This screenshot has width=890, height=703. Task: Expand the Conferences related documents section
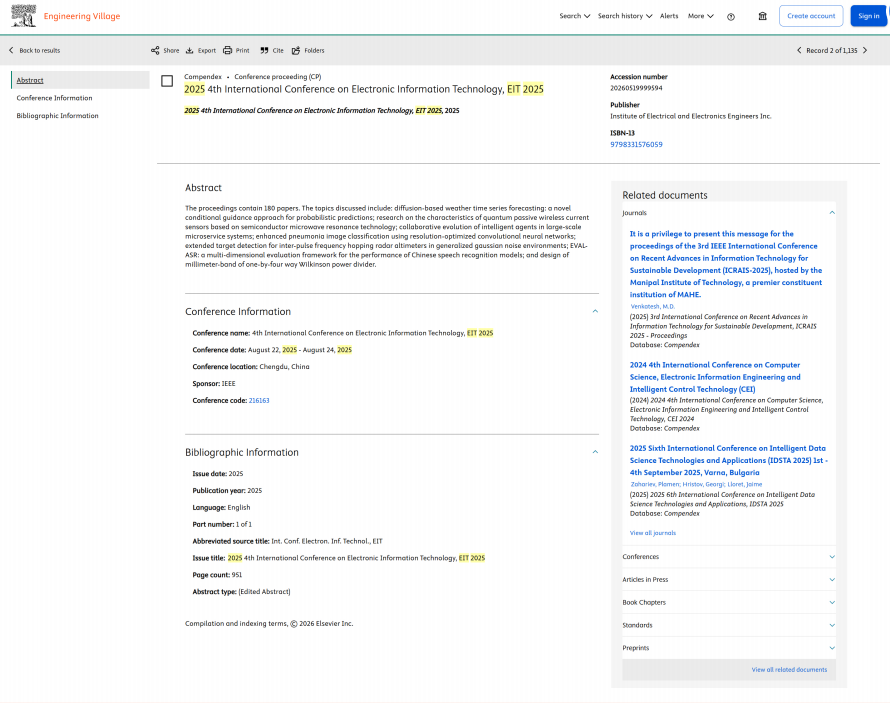point(831,557)
